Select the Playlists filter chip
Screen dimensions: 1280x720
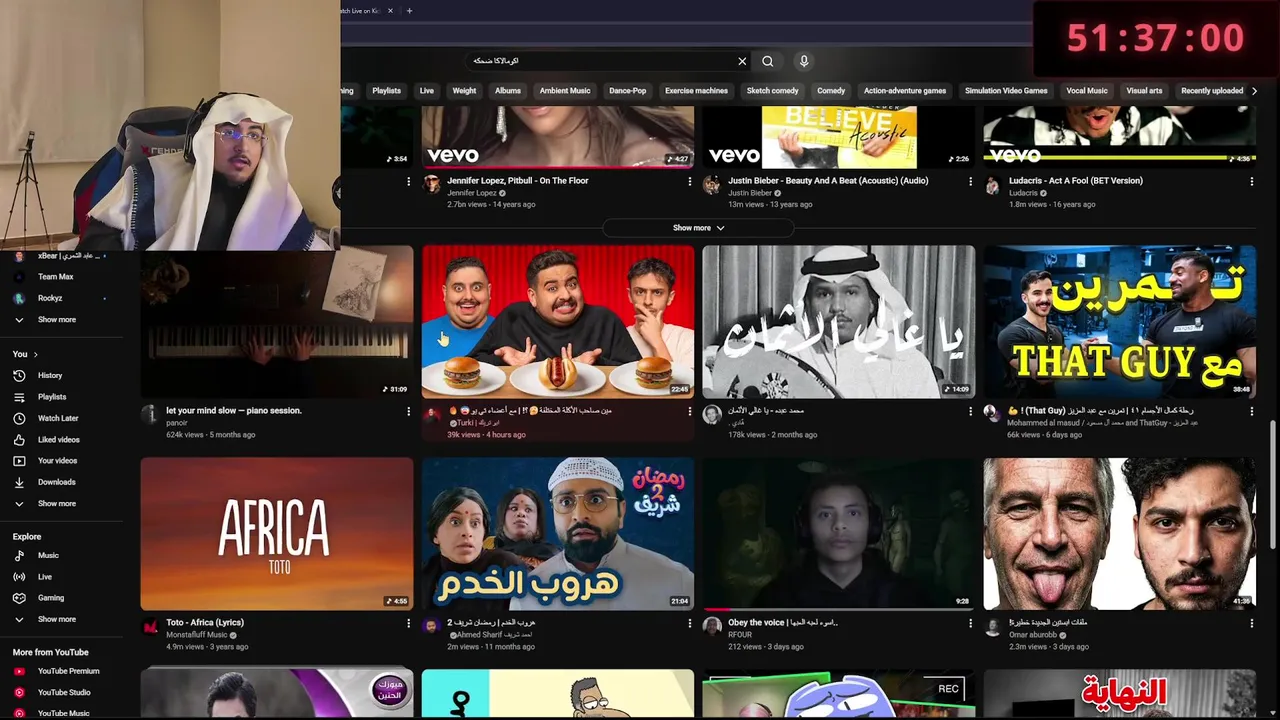pyautogui.click(x=386, y=91)
